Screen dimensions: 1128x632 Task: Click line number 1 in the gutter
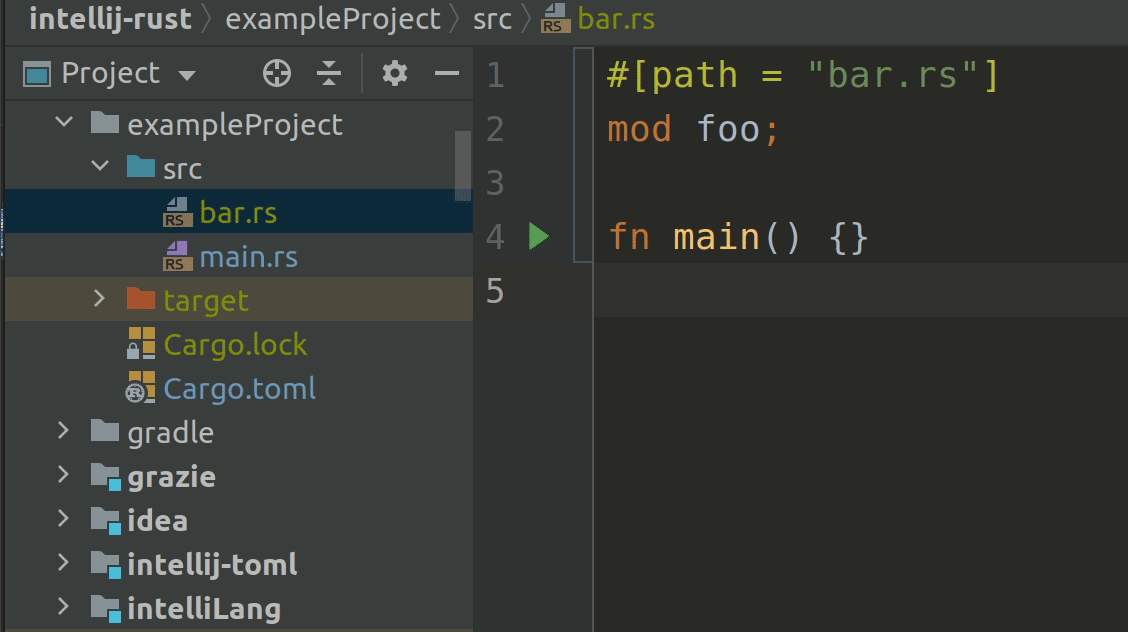click(x=495, y=75)
